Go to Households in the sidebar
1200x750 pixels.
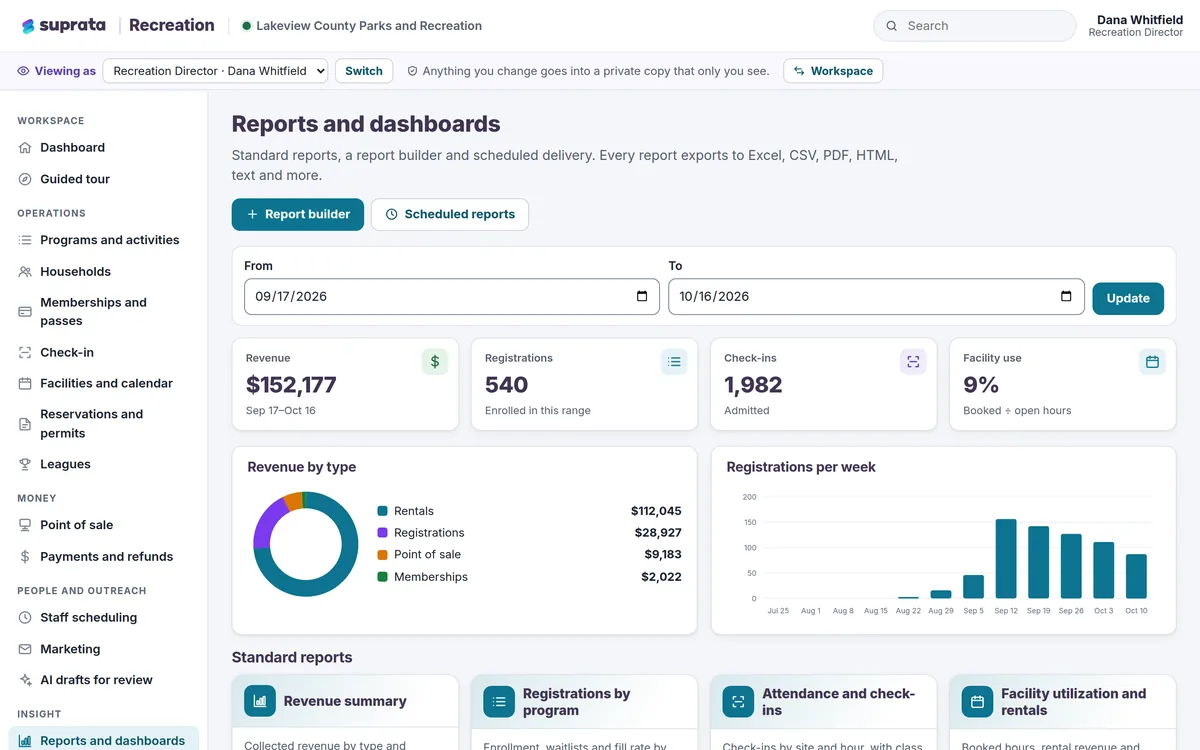(x=104, y=272)
